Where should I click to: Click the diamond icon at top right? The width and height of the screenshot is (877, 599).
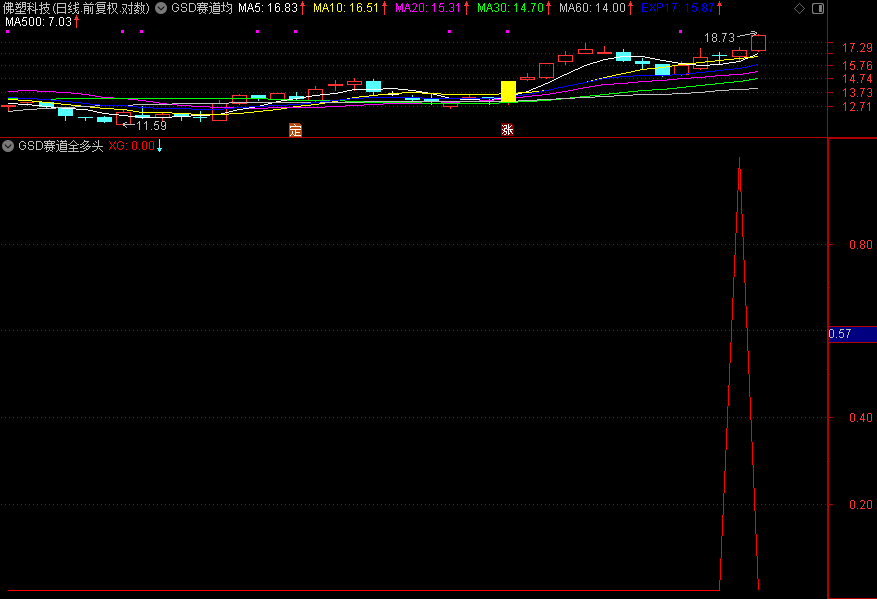pyautogui.click(x=796, y=8)
